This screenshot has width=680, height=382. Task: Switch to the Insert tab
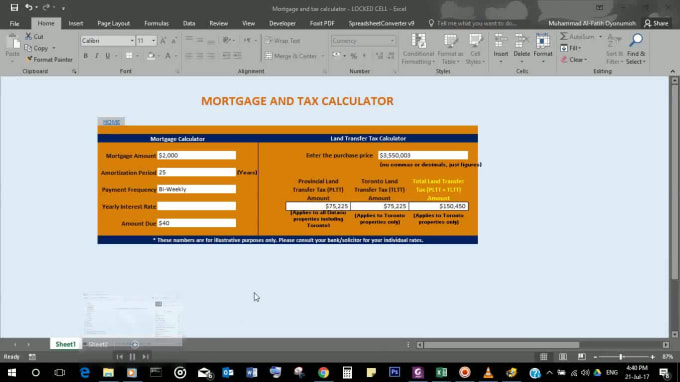(x=76, y=23)
